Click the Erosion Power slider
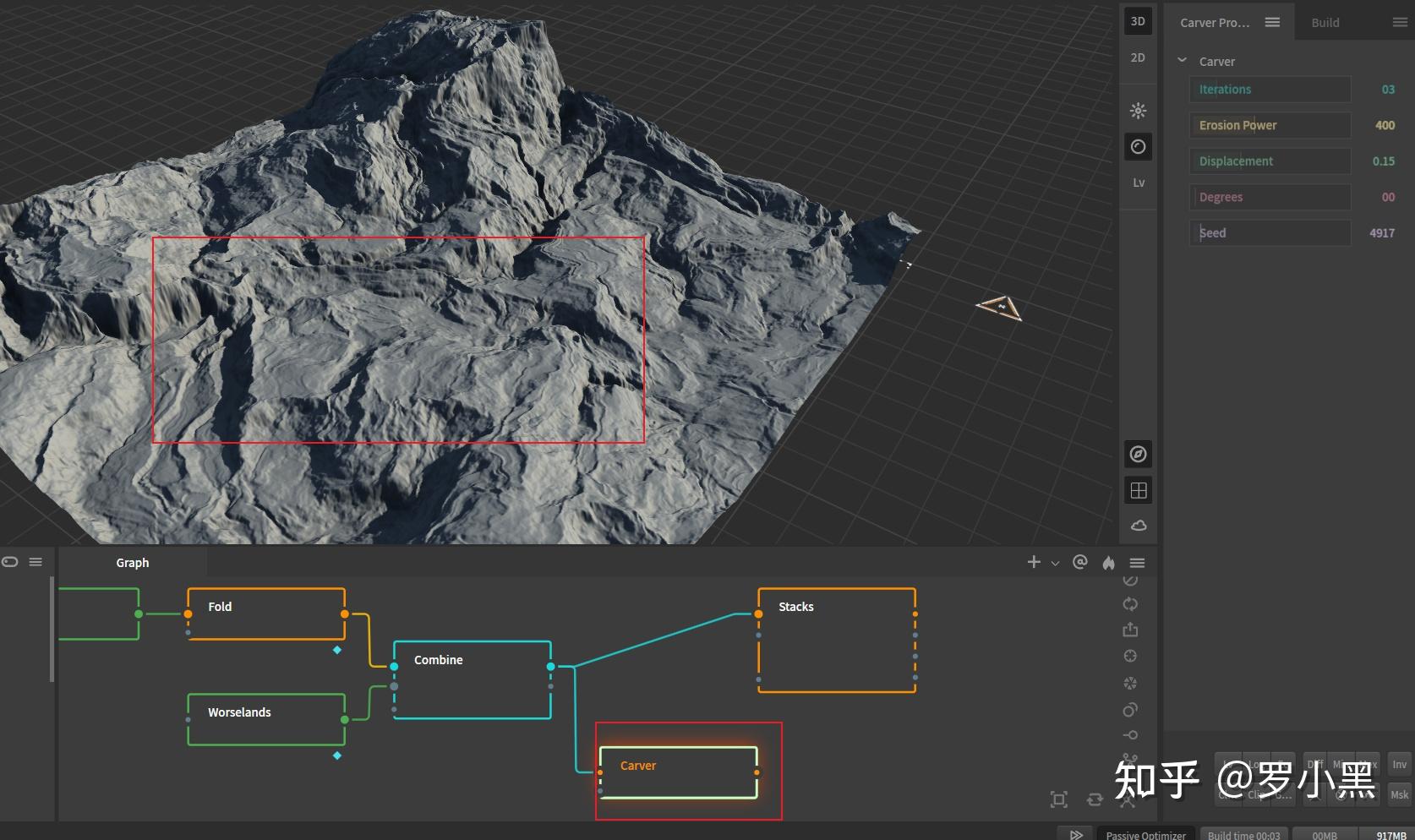This screenshot has width=1415, height=840. coord(1270,125)
